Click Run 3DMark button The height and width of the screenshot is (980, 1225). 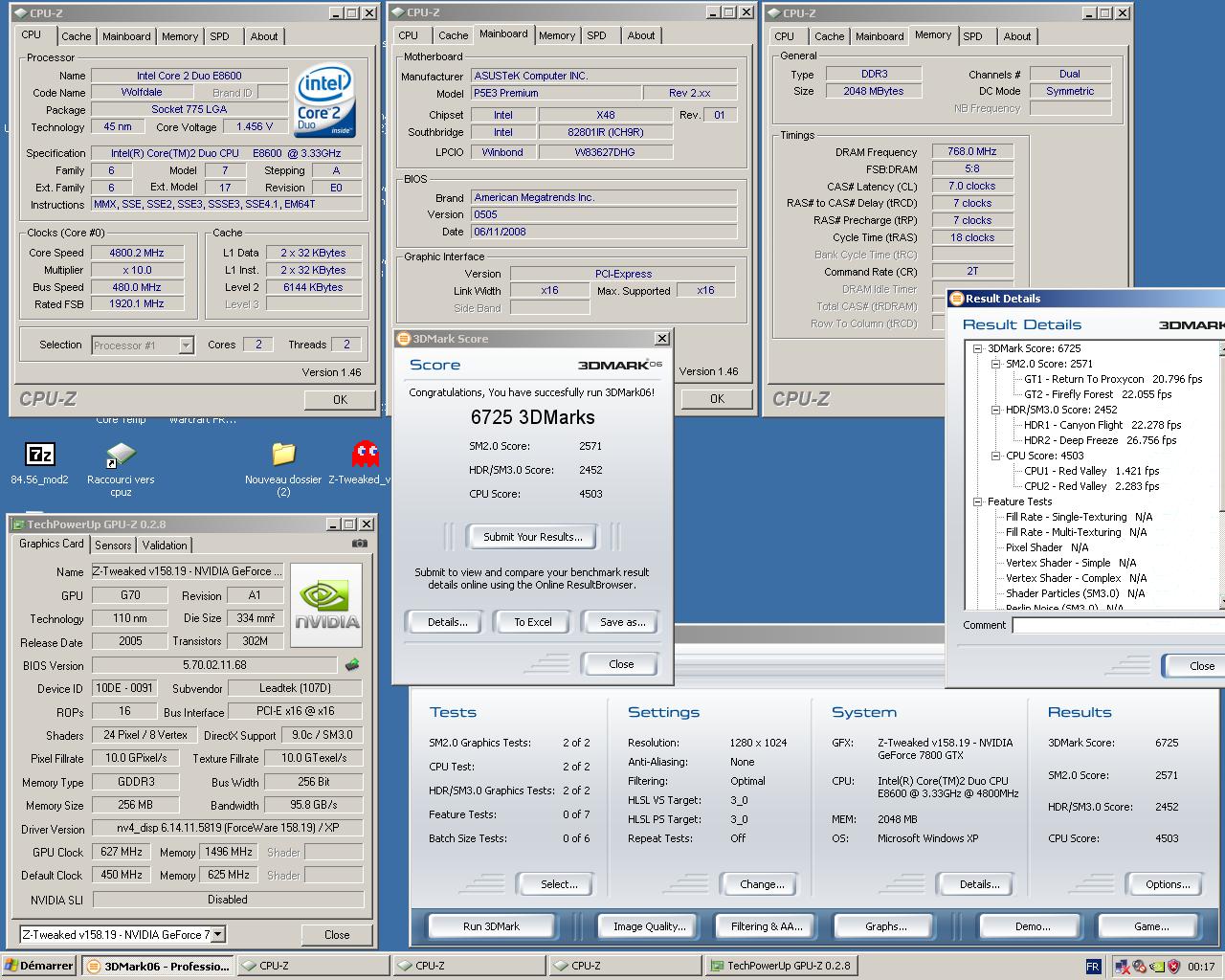(x=492, y=926)
